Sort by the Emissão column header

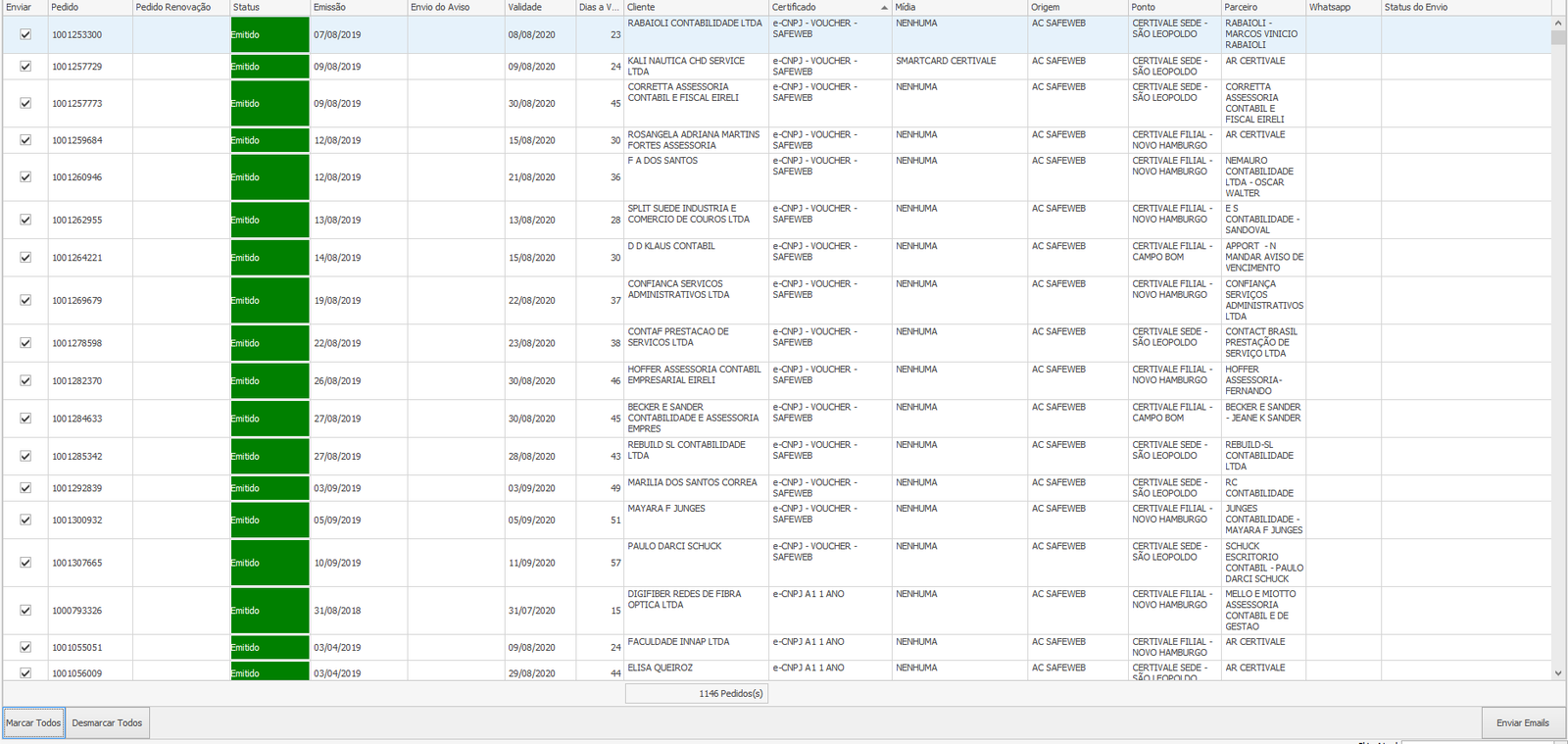pos(358,8)
